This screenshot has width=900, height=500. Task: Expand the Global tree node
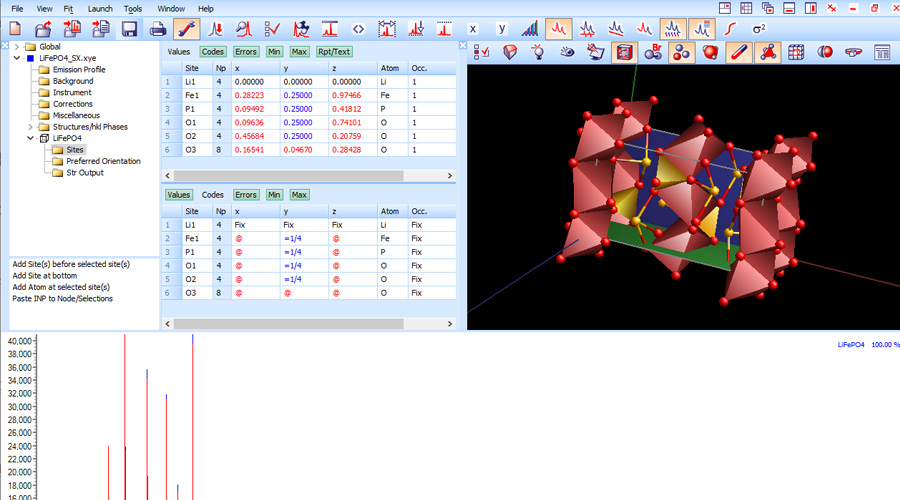coord(17,46)
